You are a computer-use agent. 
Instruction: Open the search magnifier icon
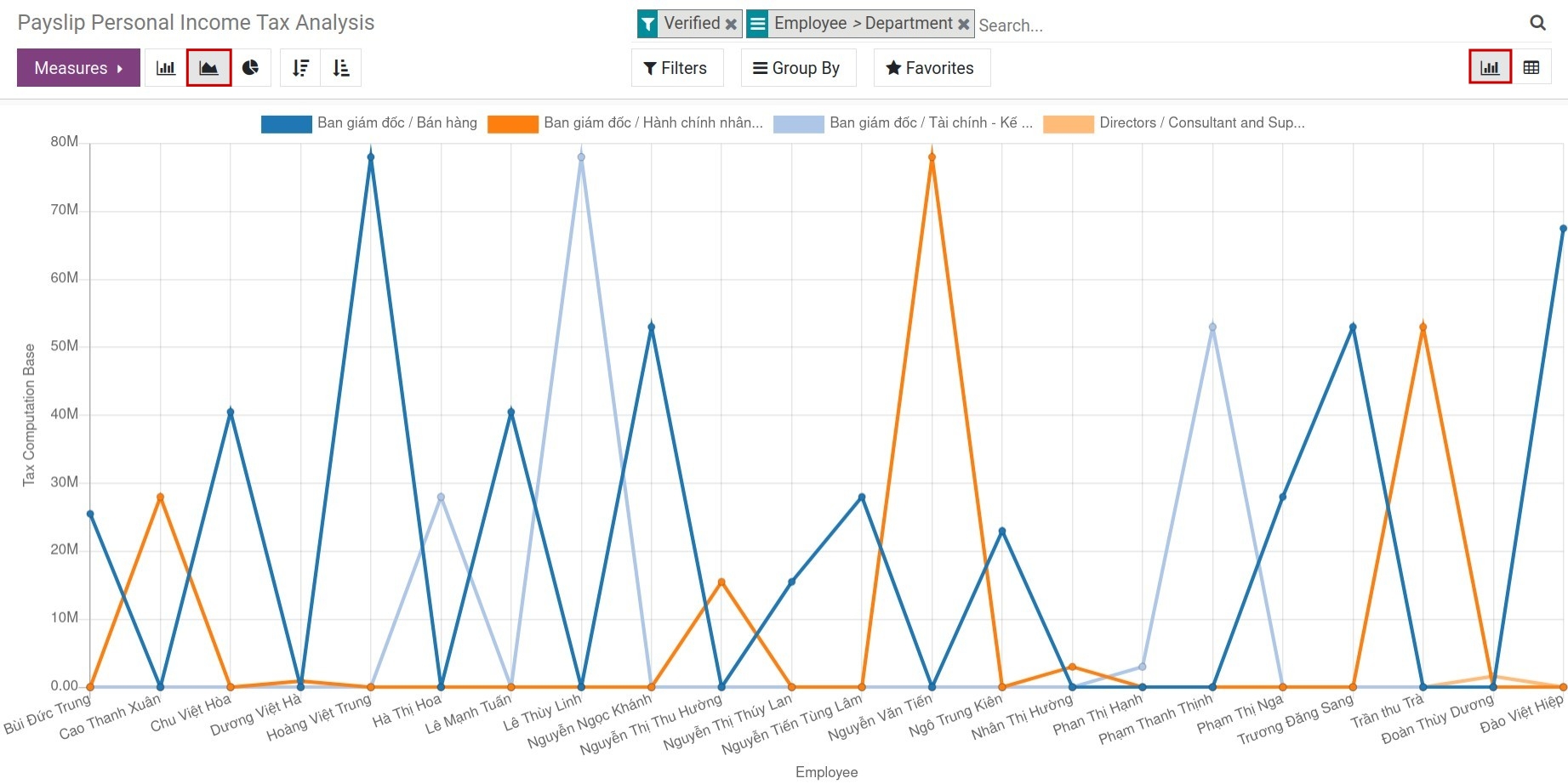pos(1538,23)
